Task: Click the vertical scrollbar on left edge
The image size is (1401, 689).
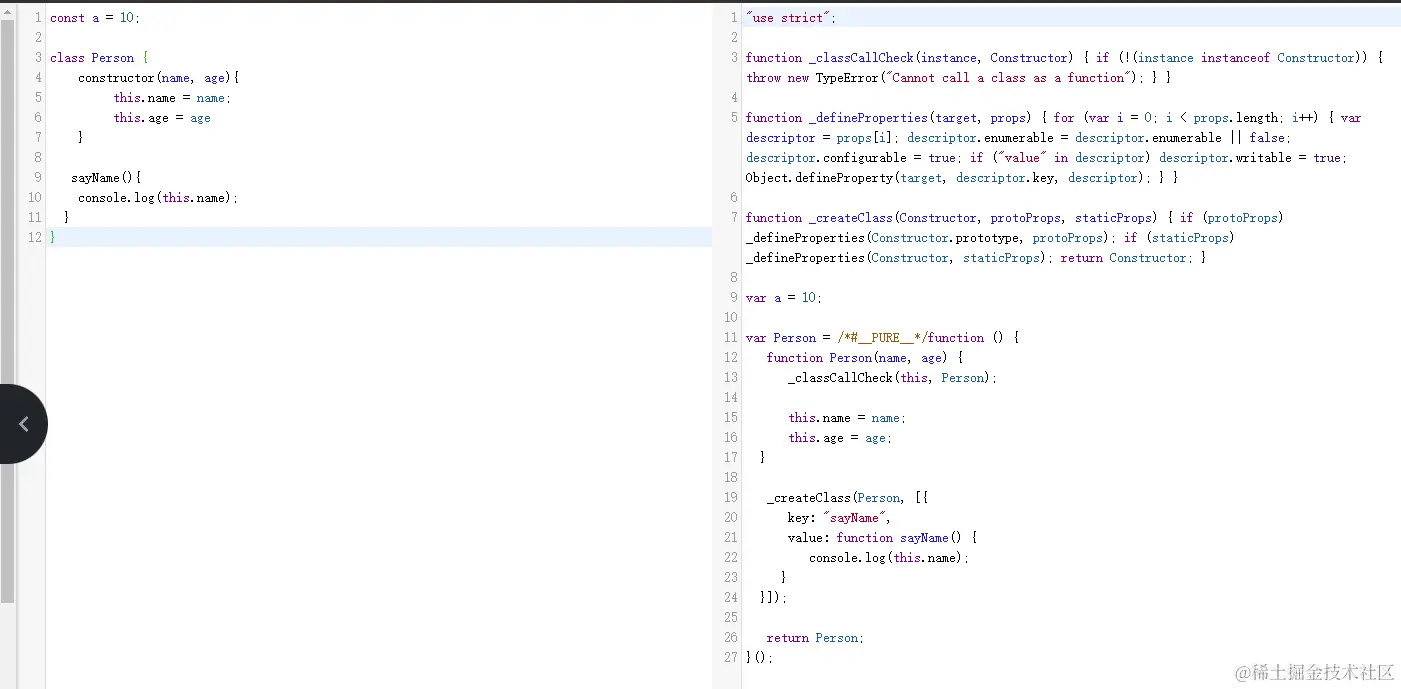Action: click(x=7, y=310)
